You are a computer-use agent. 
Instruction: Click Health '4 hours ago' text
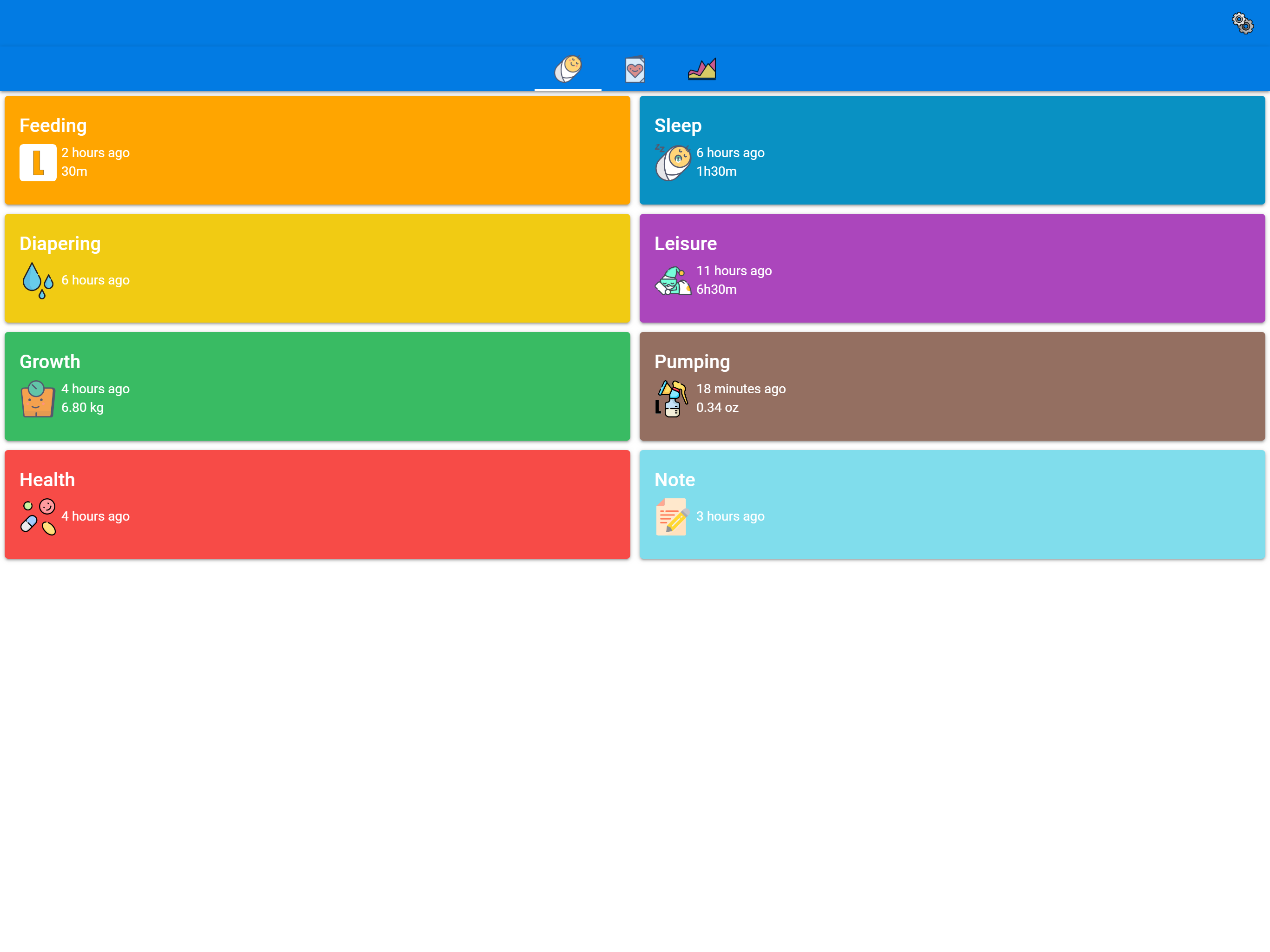[95, 516]
